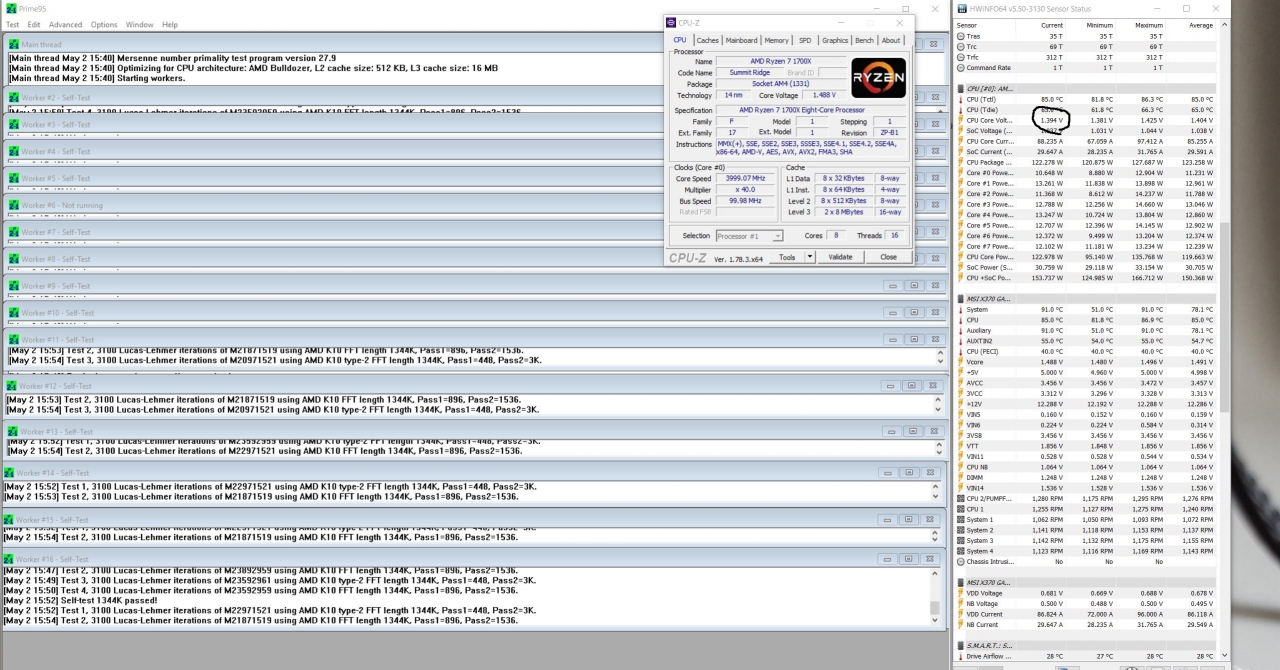This screenshot has width=1280, height=670.
Task: Click the Core #0 Power lightning icon
Action: point(961,172)
